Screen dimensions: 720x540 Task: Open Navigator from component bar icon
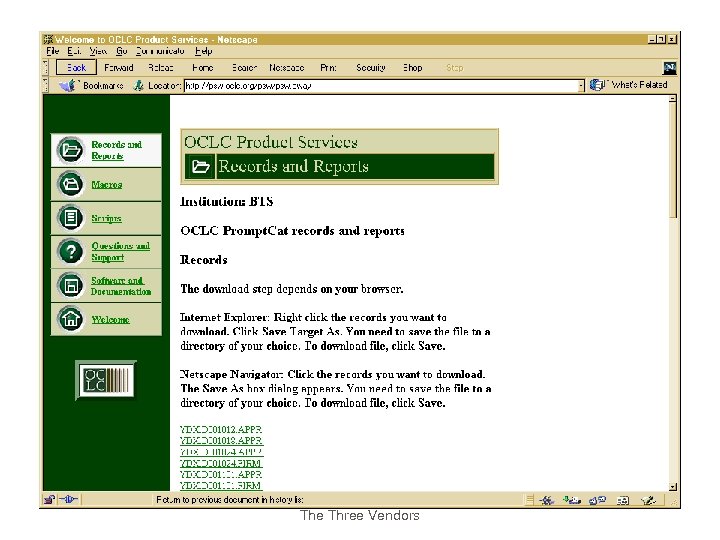click(x=546, y=500)
